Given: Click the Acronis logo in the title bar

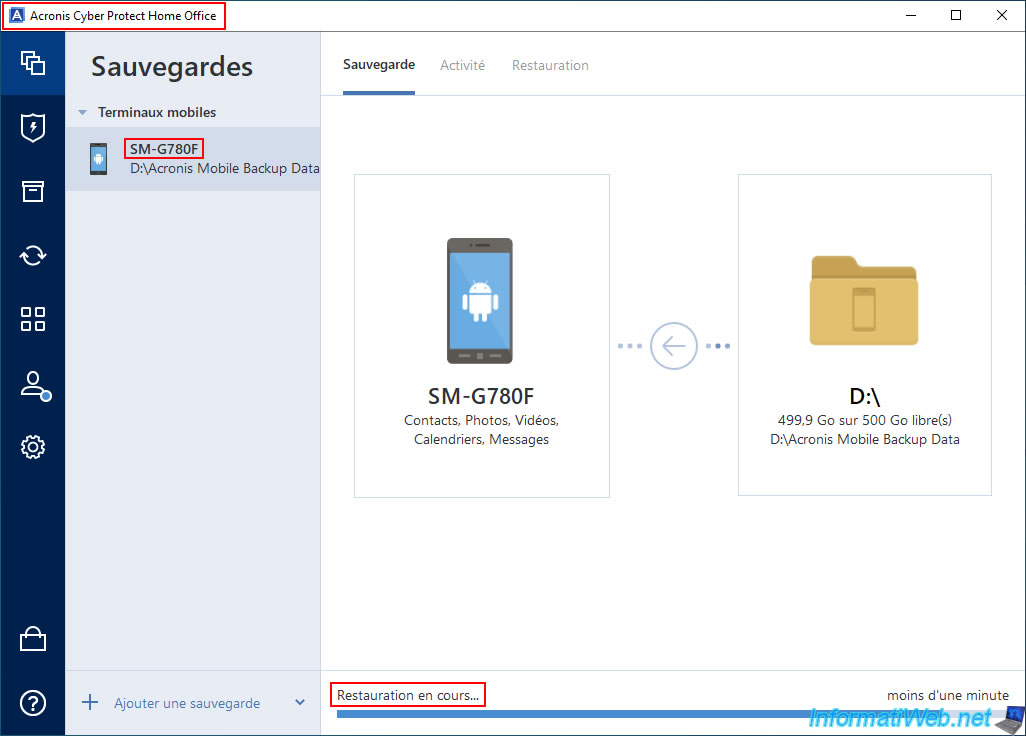Looking at the screenshot, I should tap(17, 15).
